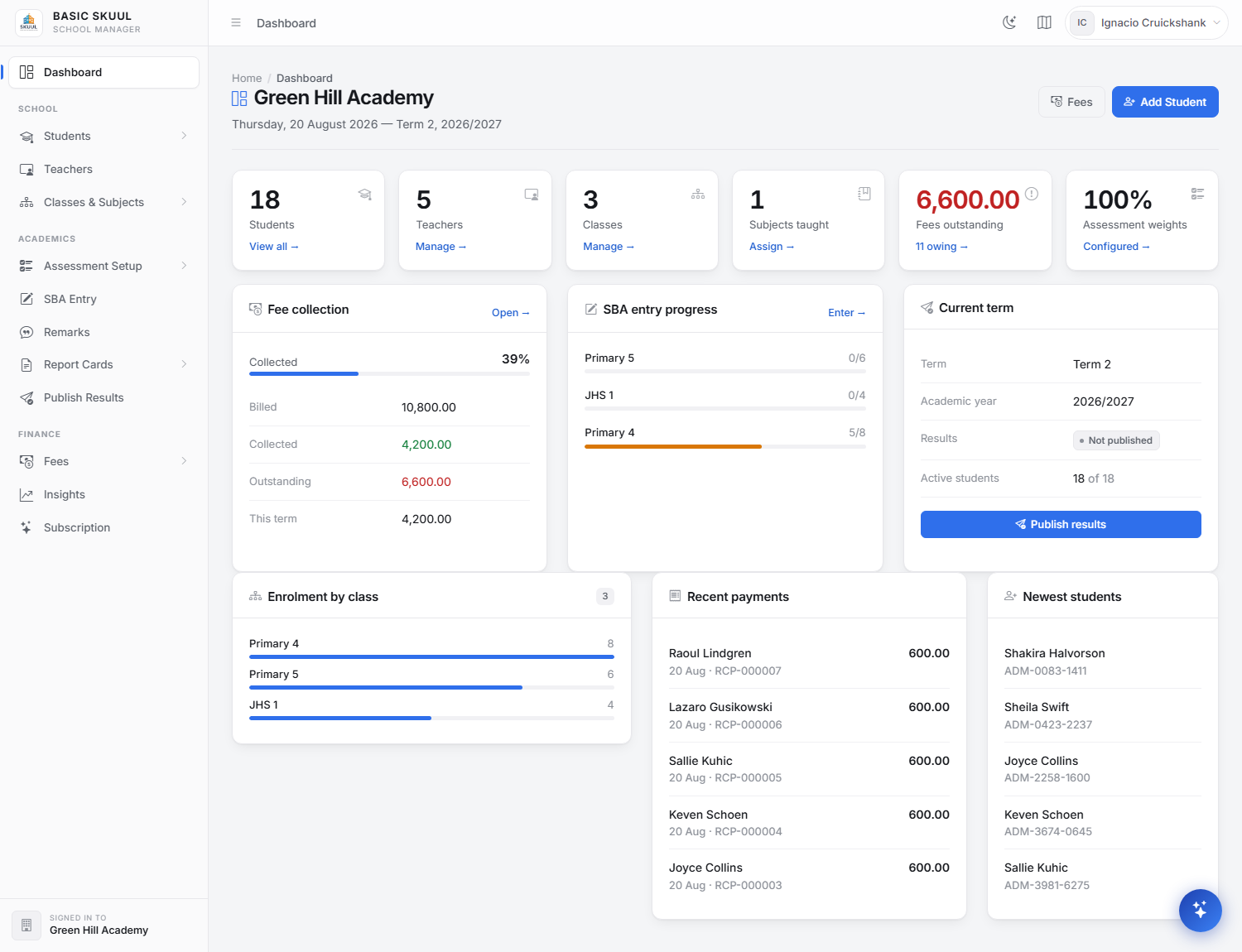This screenshot has height=952, width=1242.
Task: Click Manage link under Teachers
Action: 441,247
